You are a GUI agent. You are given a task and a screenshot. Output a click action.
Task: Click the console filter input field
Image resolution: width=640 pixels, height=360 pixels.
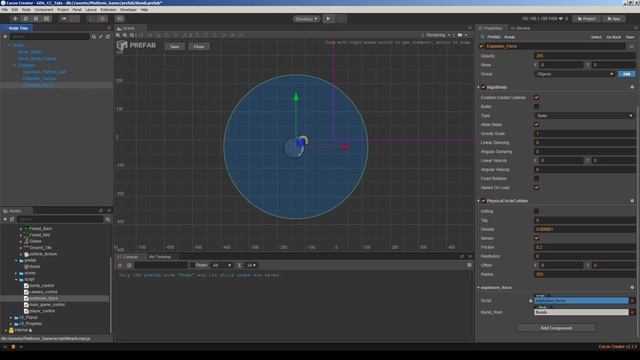(x=161, y=265)
